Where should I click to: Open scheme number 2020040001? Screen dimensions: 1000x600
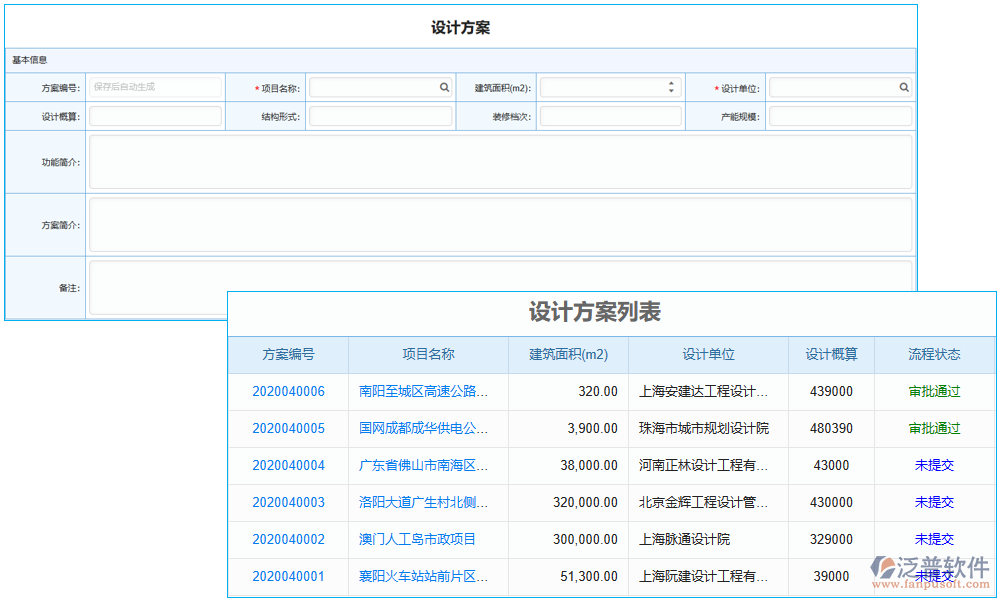click(287, 577)
